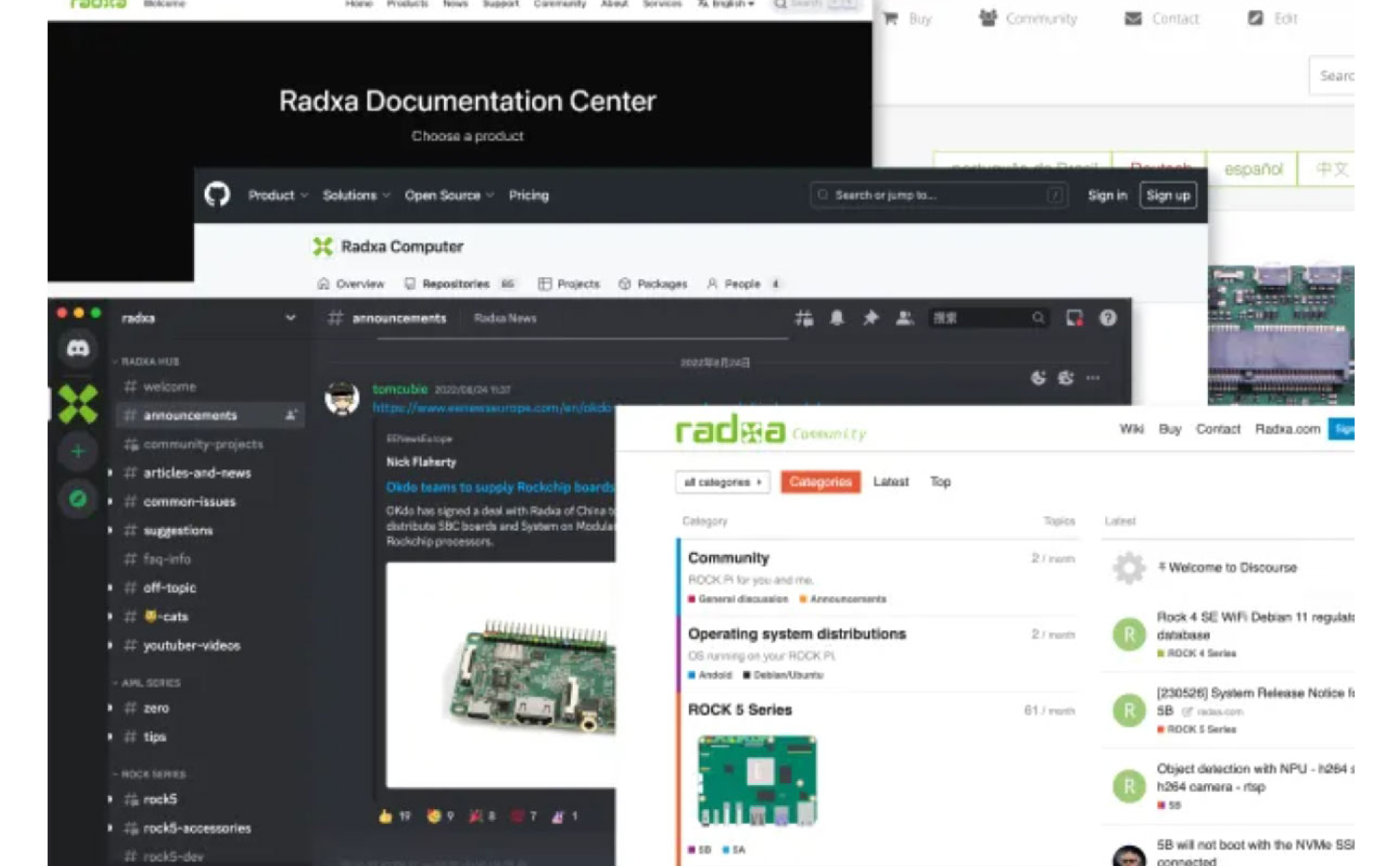Open Discord home icon in sidebar
1400x866 pixels.
(78, 349)
